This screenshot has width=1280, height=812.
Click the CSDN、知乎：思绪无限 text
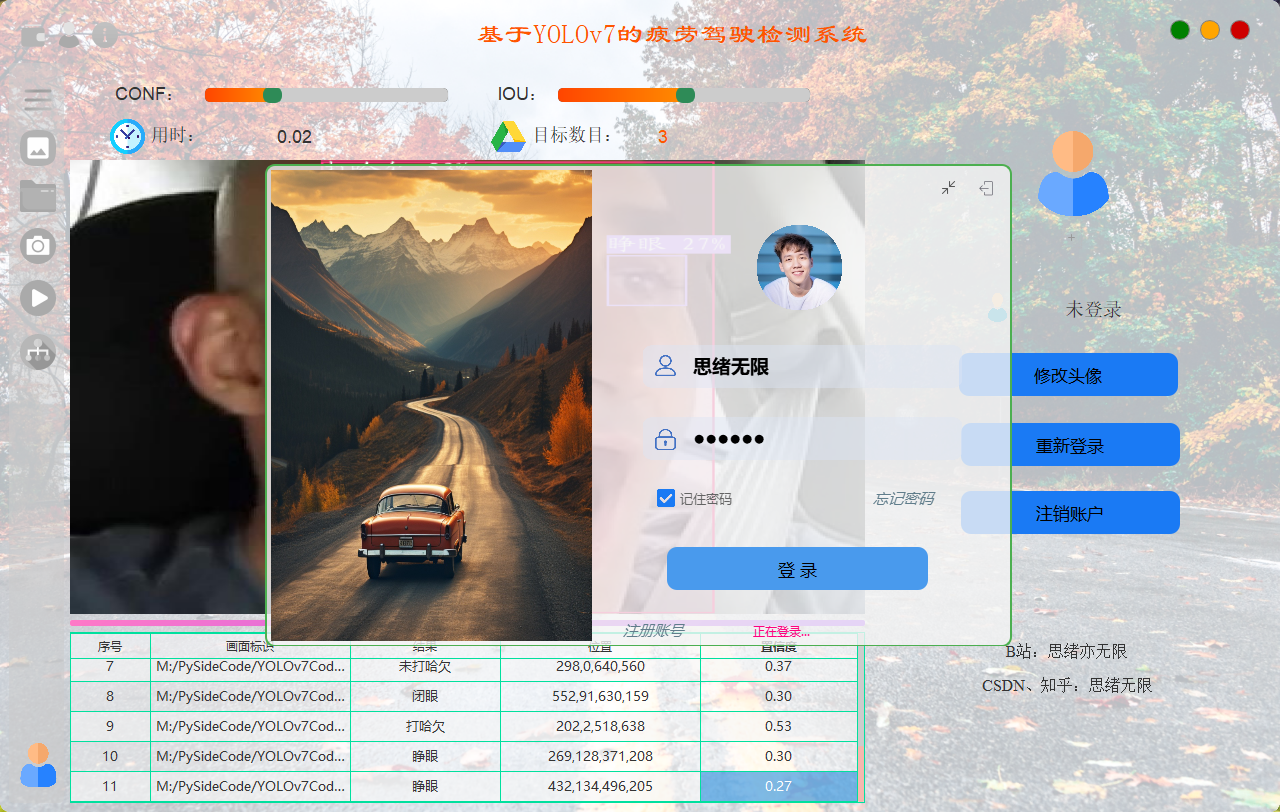[x=1067, y=685]
